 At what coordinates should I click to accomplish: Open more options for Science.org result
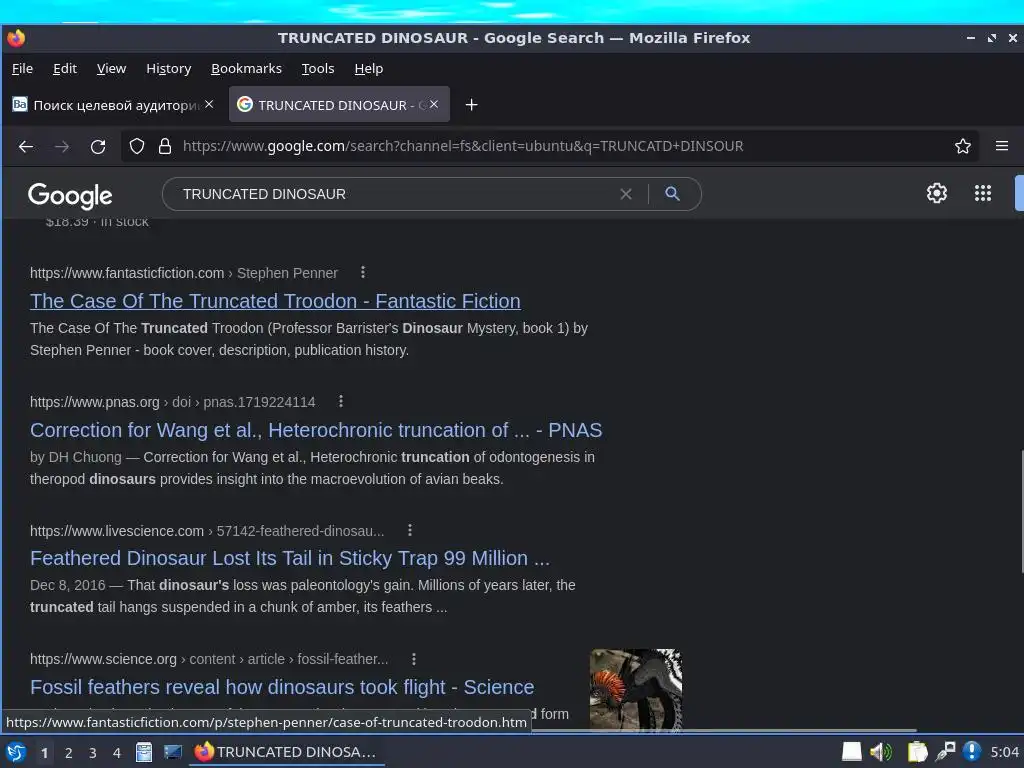click(x=414, y=659)
